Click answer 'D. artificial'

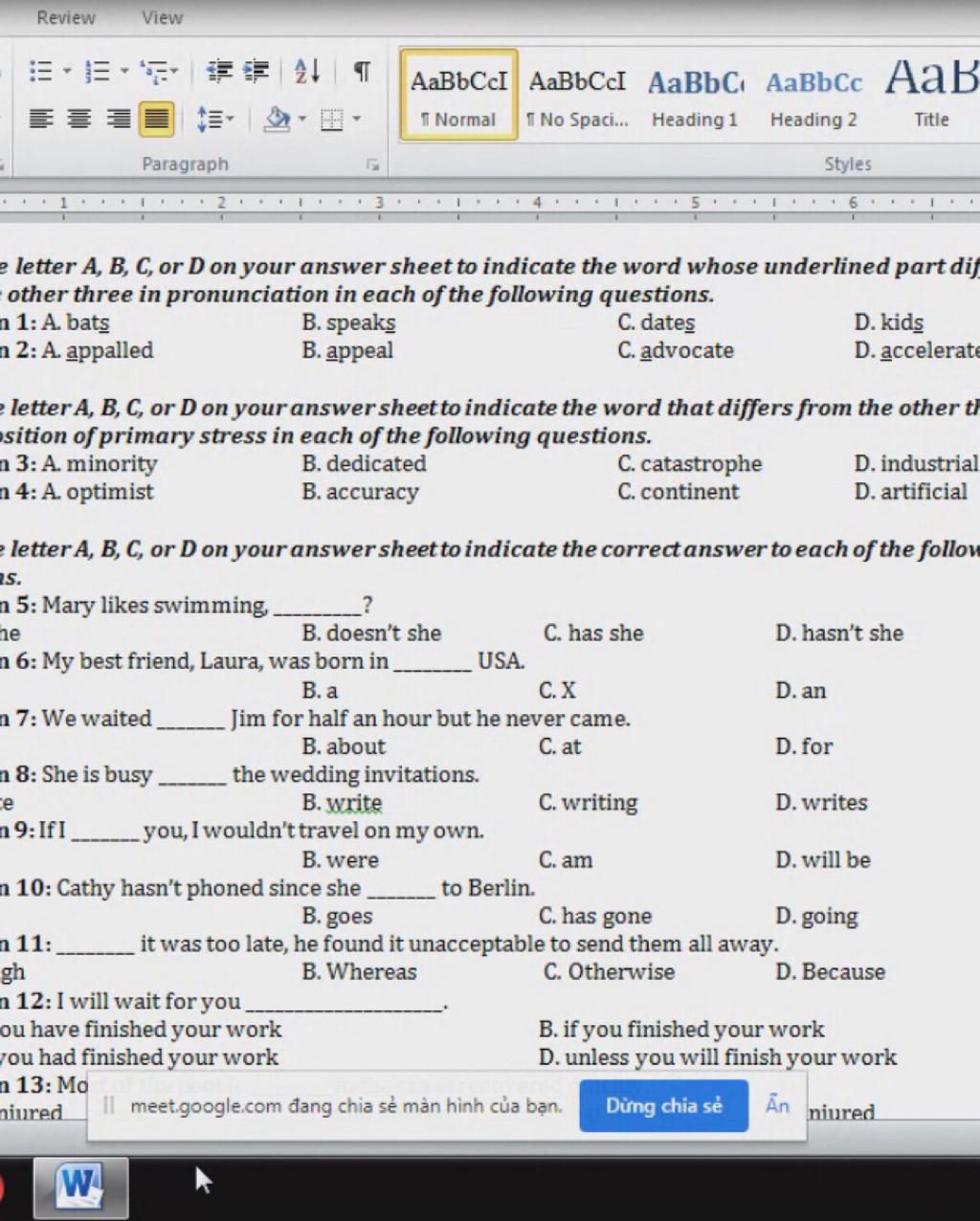coord(911,492)
